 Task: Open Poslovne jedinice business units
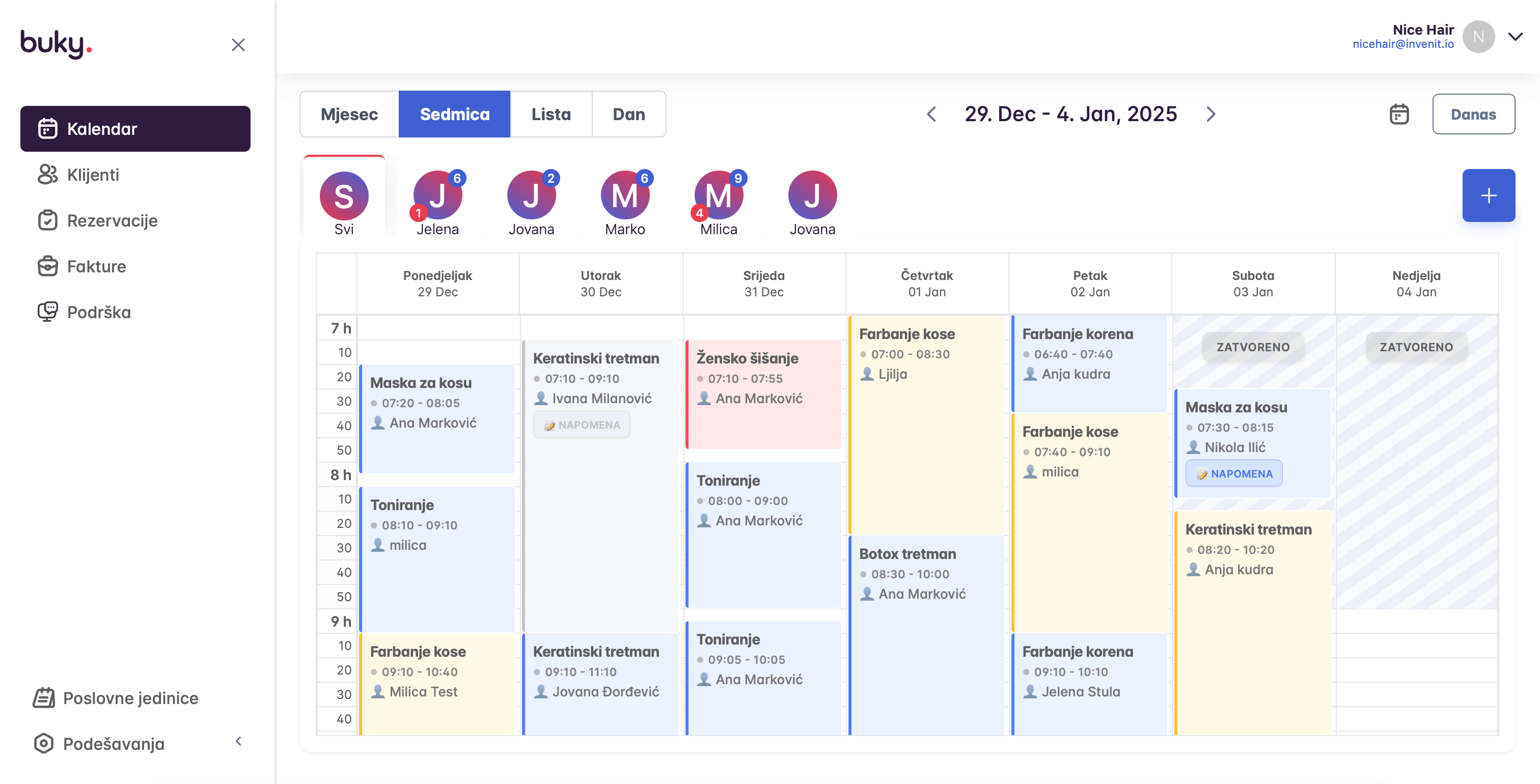coord(130,698)
